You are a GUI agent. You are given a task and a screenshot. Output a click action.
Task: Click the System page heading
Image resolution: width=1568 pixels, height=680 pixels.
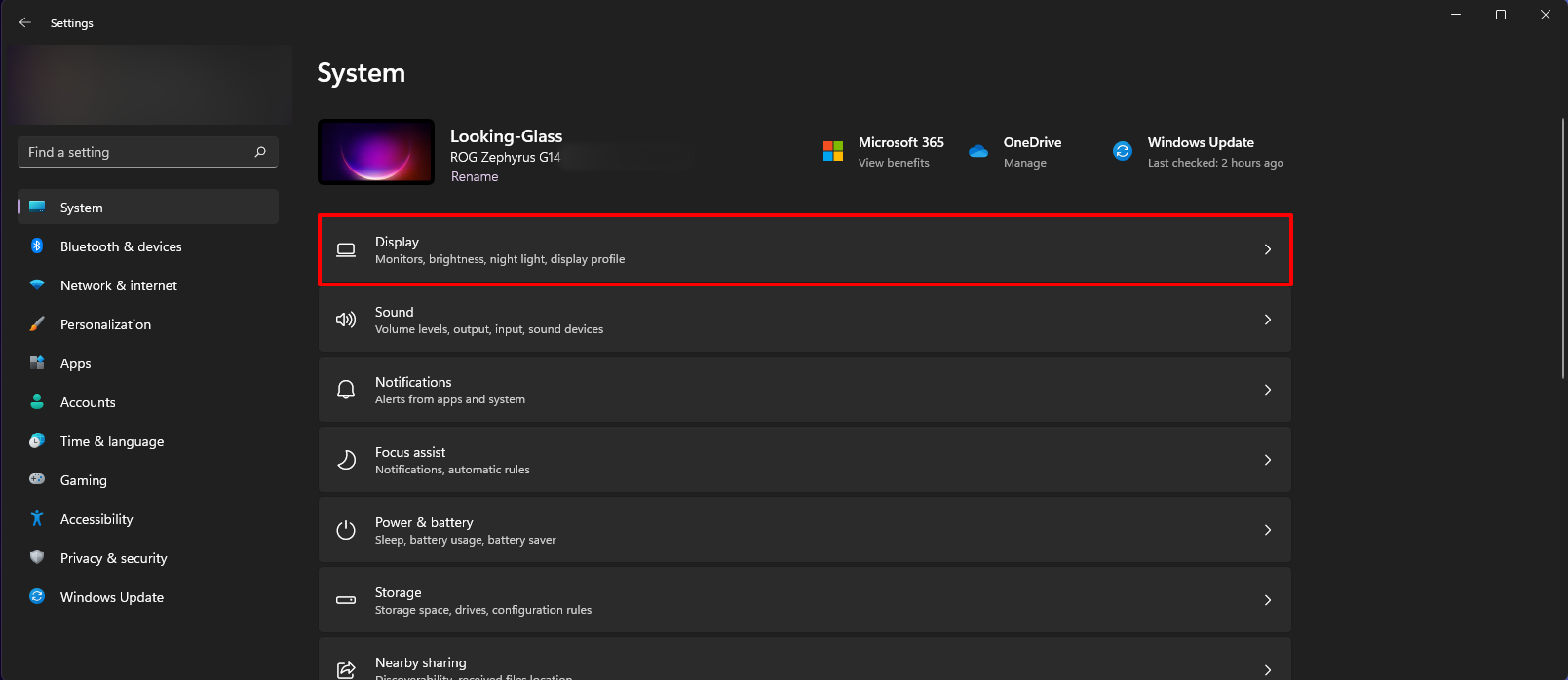tap(361, 73)
